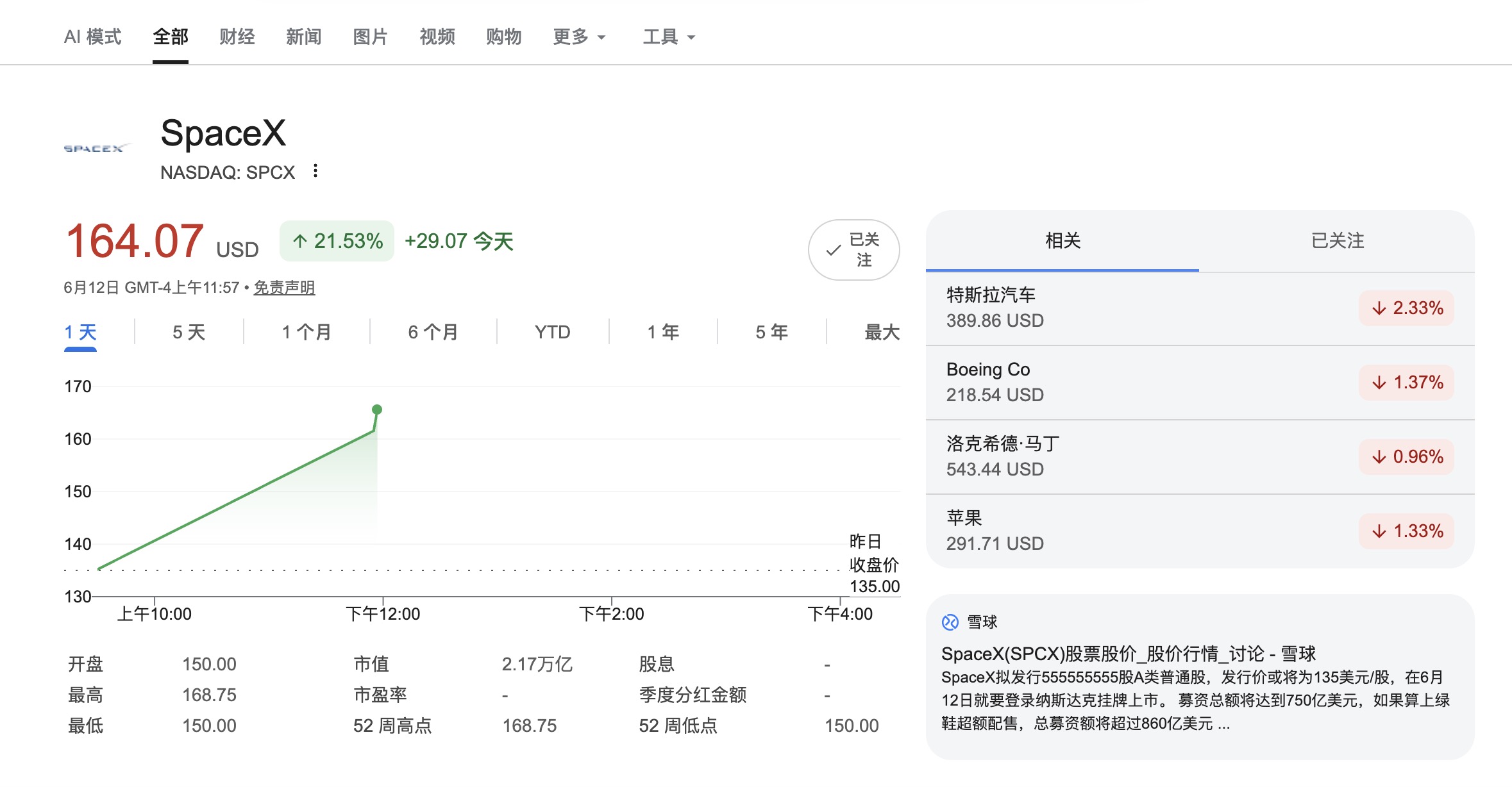Select the 1 个月 chart range

click(x=307, y=333)
